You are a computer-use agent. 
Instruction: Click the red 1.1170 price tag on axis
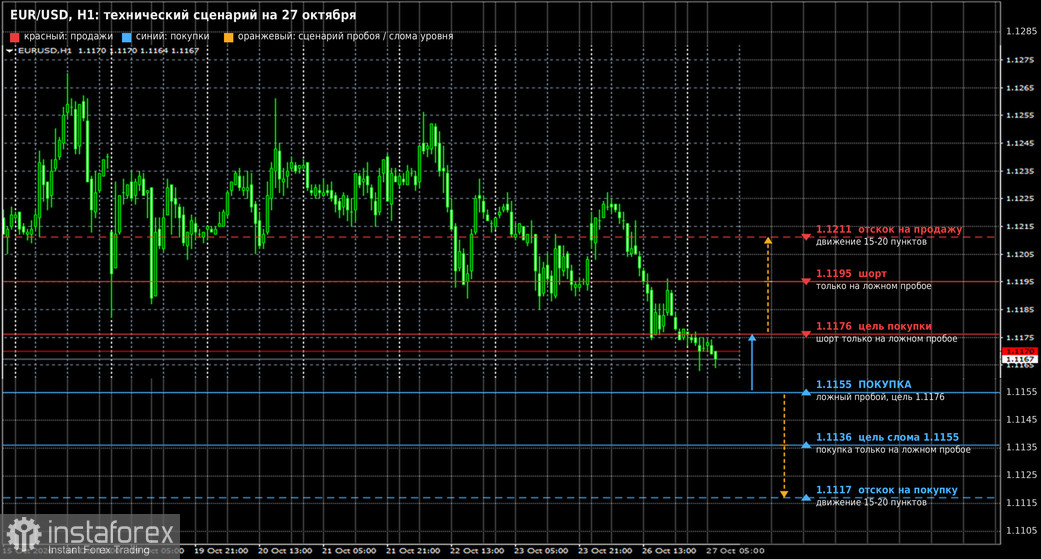click(1020, 351)
